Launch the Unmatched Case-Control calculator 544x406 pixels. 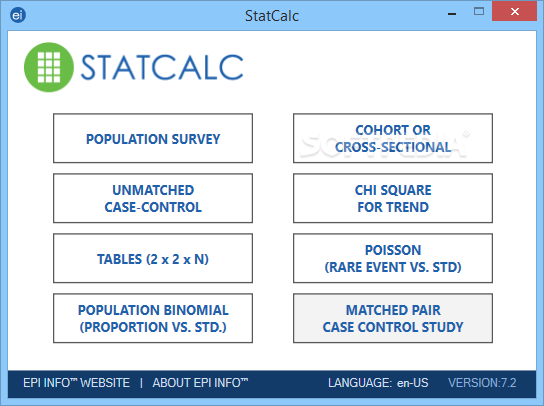[153, 198]
